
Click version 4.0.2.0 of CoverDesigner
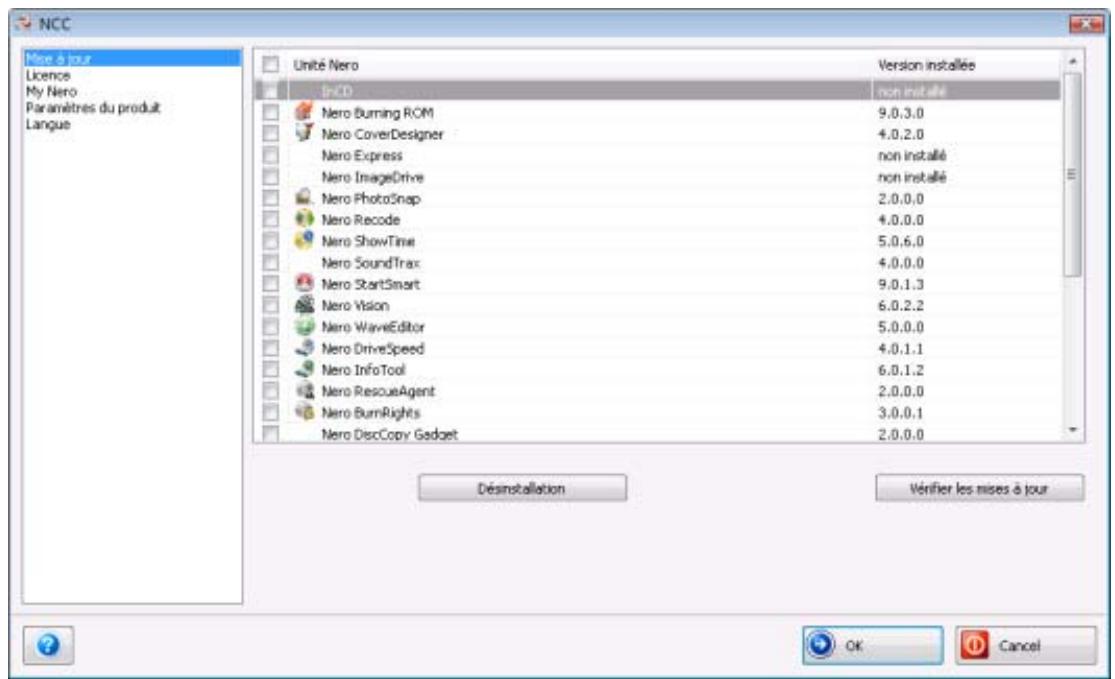[x=900, y=134]
